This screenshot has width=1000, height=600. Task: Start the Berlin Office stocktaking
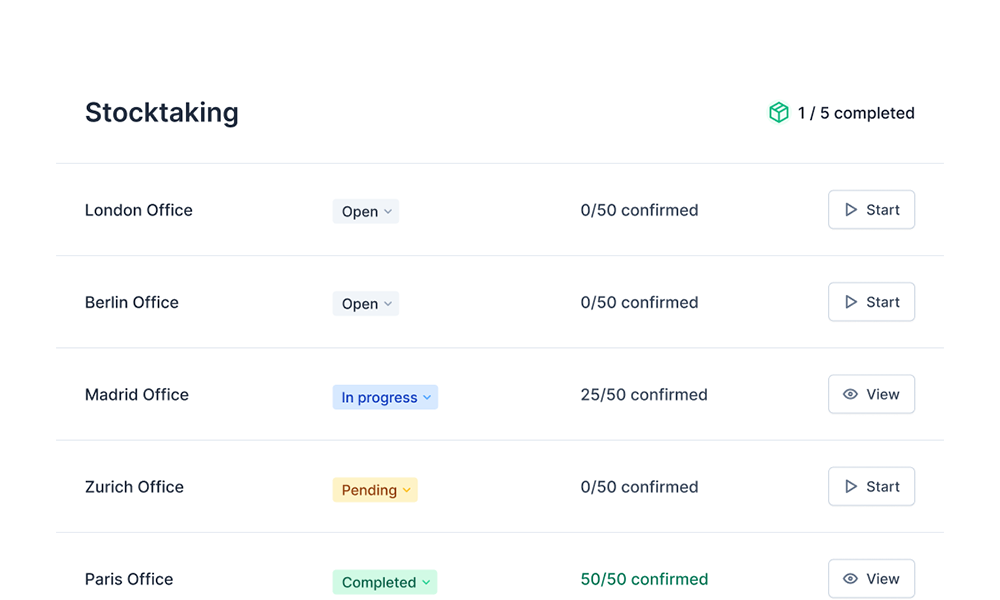(871, 302)
